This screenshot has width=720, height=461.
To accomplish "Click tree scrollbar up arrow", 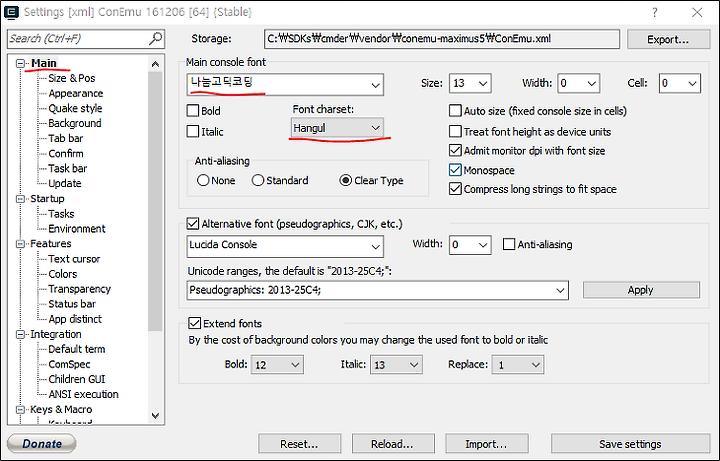I will [155, 64].
